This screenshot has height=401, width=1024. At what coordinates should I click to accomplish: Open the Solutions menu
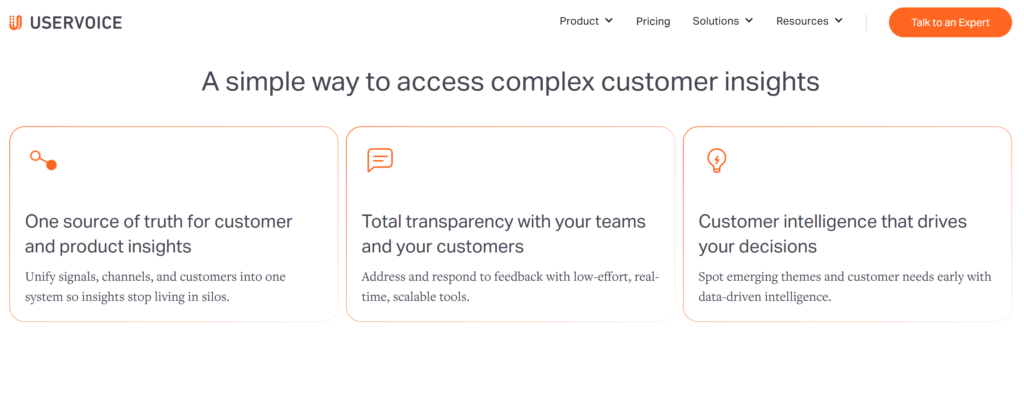(715, 21)
